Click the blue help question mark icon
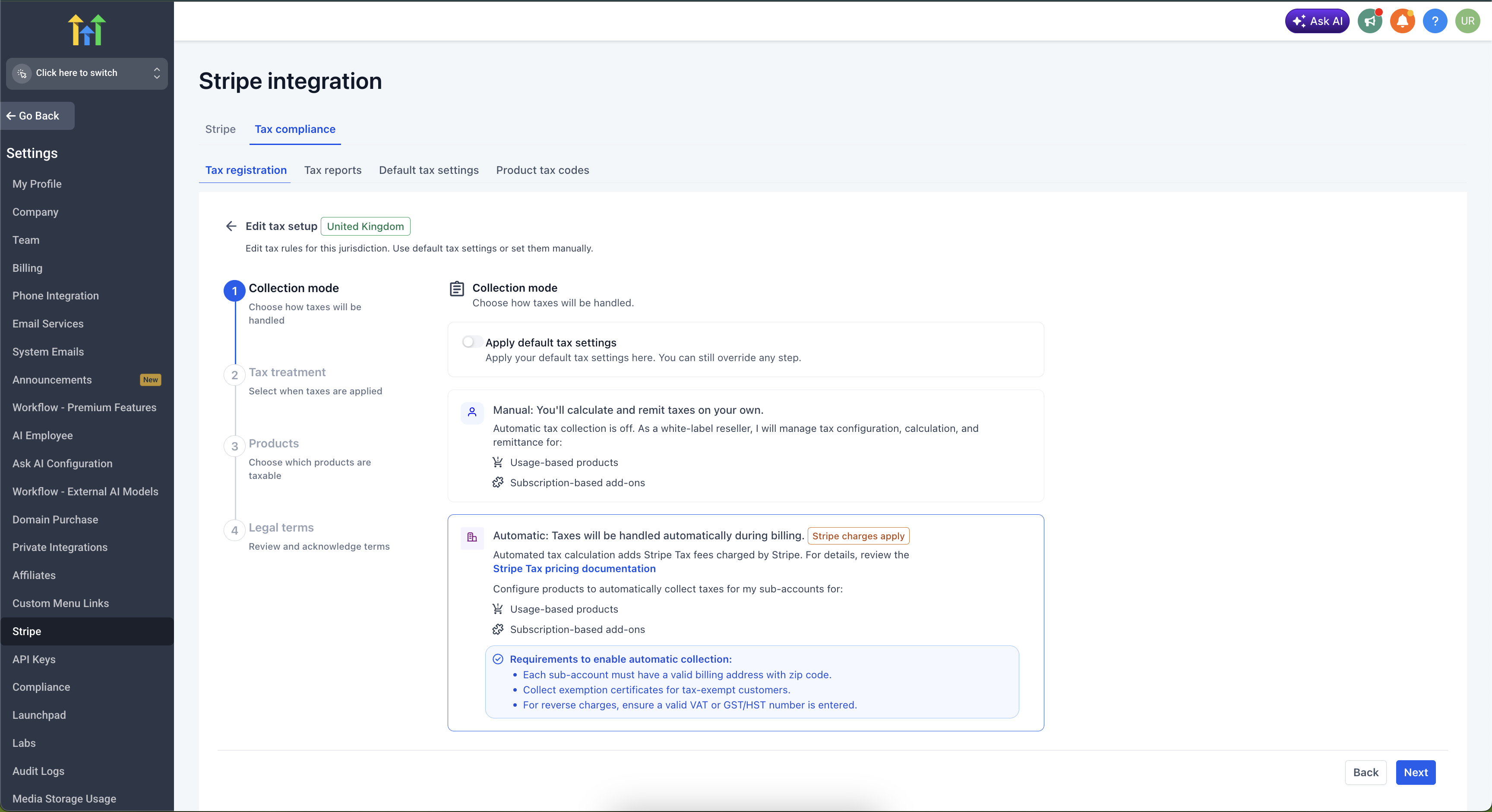The width and height of the screenshot is (1492, 812). pyautogui.click(x=1435, y=22)
